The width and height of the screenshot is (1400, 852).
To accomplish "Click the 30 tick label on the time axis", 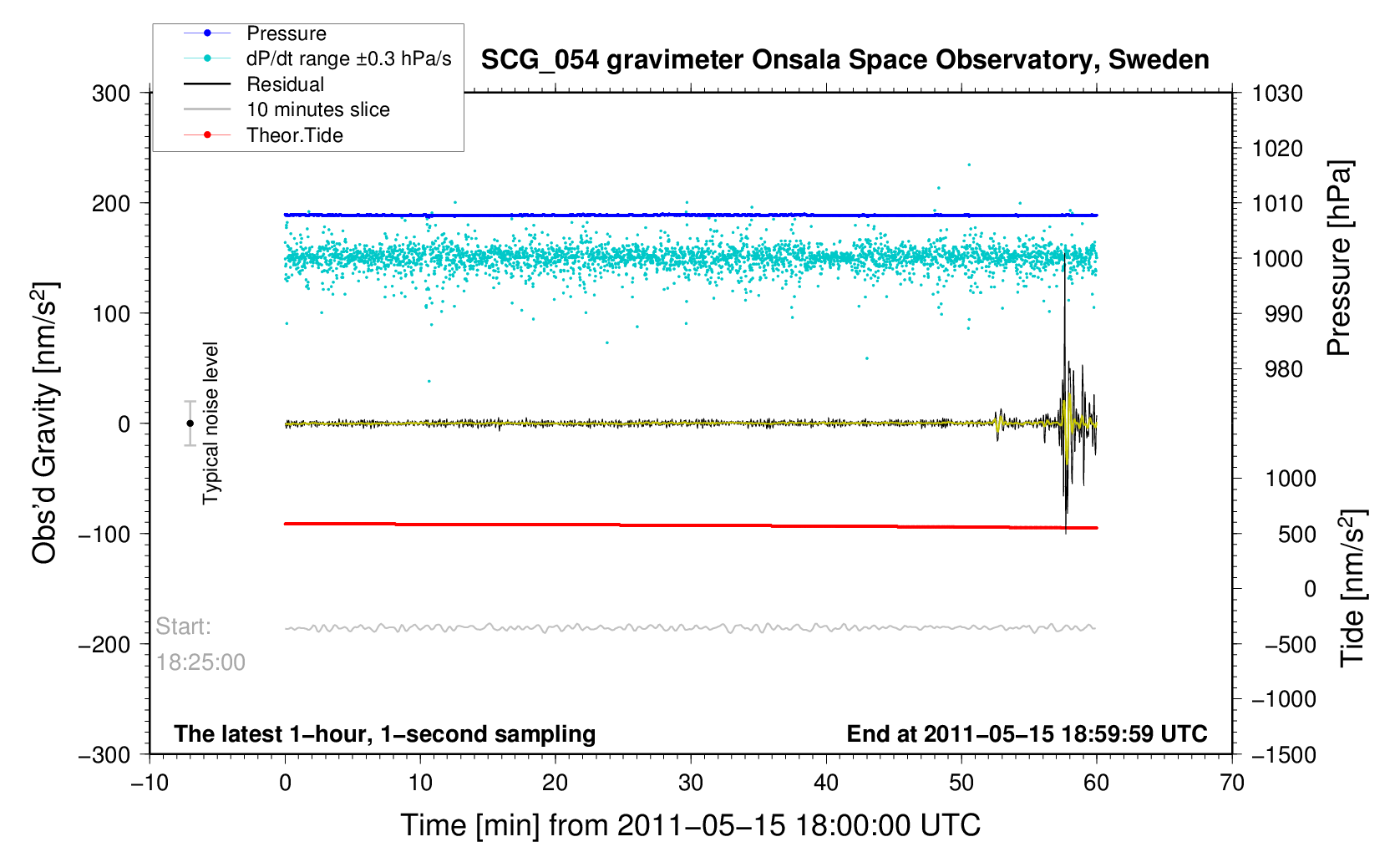I will pos(690,783).
